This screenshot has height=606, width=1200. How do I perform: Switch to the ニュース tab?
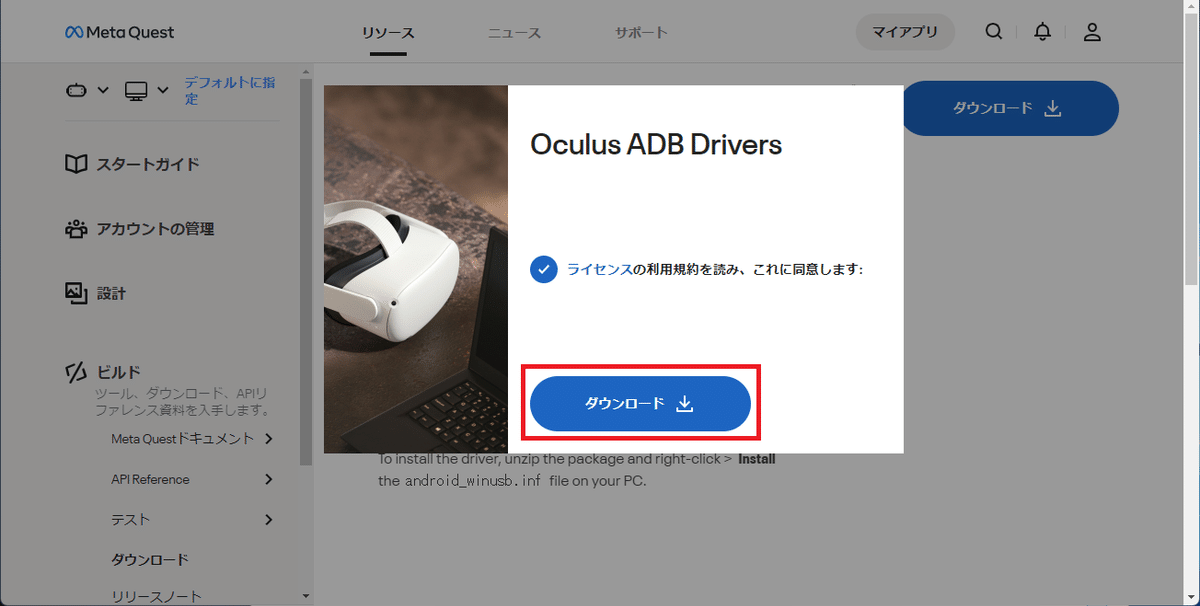pos(514,32)
